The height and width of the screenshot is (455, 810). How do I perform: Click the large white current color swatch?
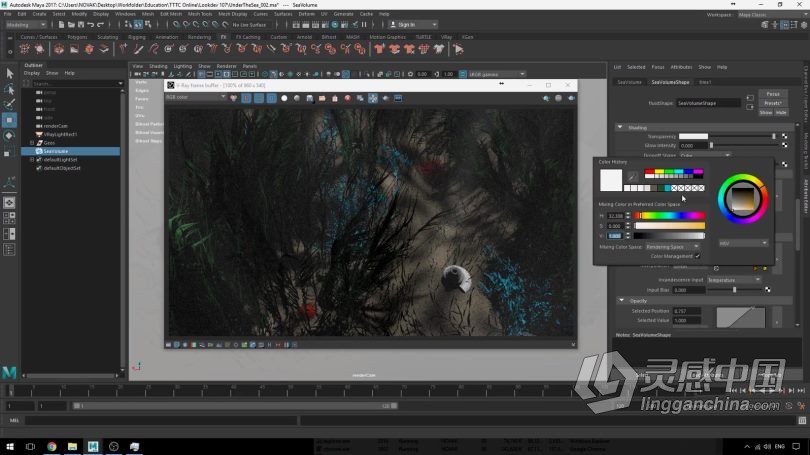point(611,180)
